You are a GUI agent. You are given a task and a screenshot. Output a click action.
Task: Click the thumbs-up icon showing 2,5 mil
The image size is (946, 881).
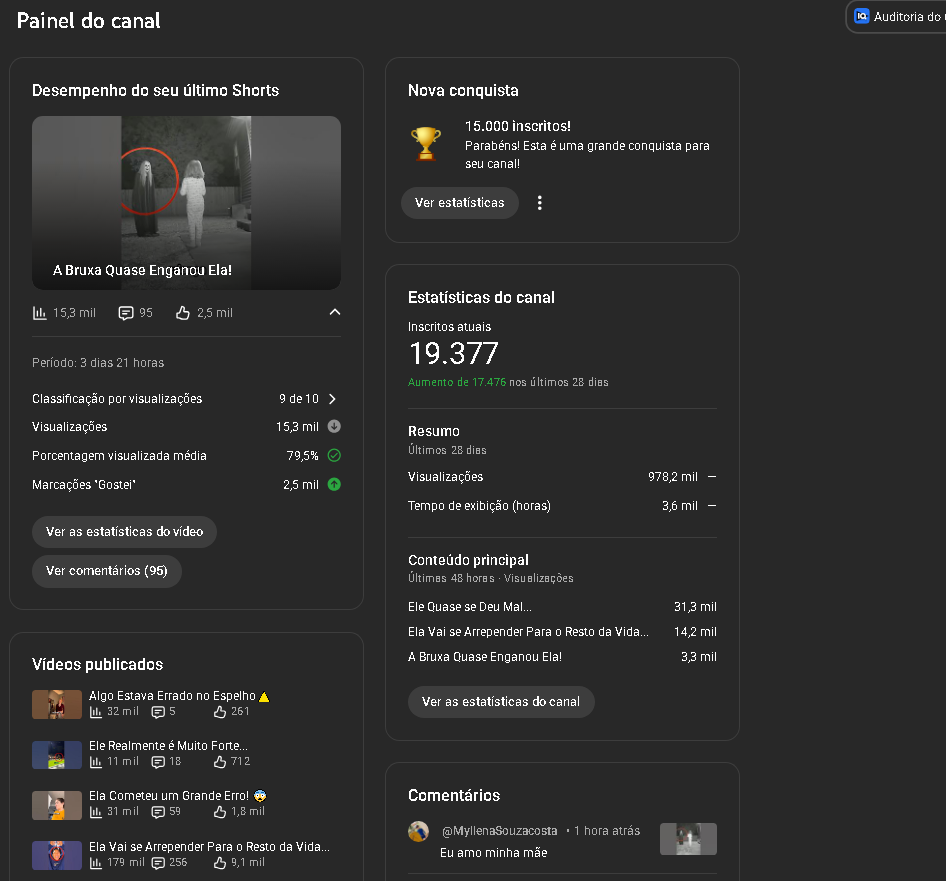[x=183, y=313]
